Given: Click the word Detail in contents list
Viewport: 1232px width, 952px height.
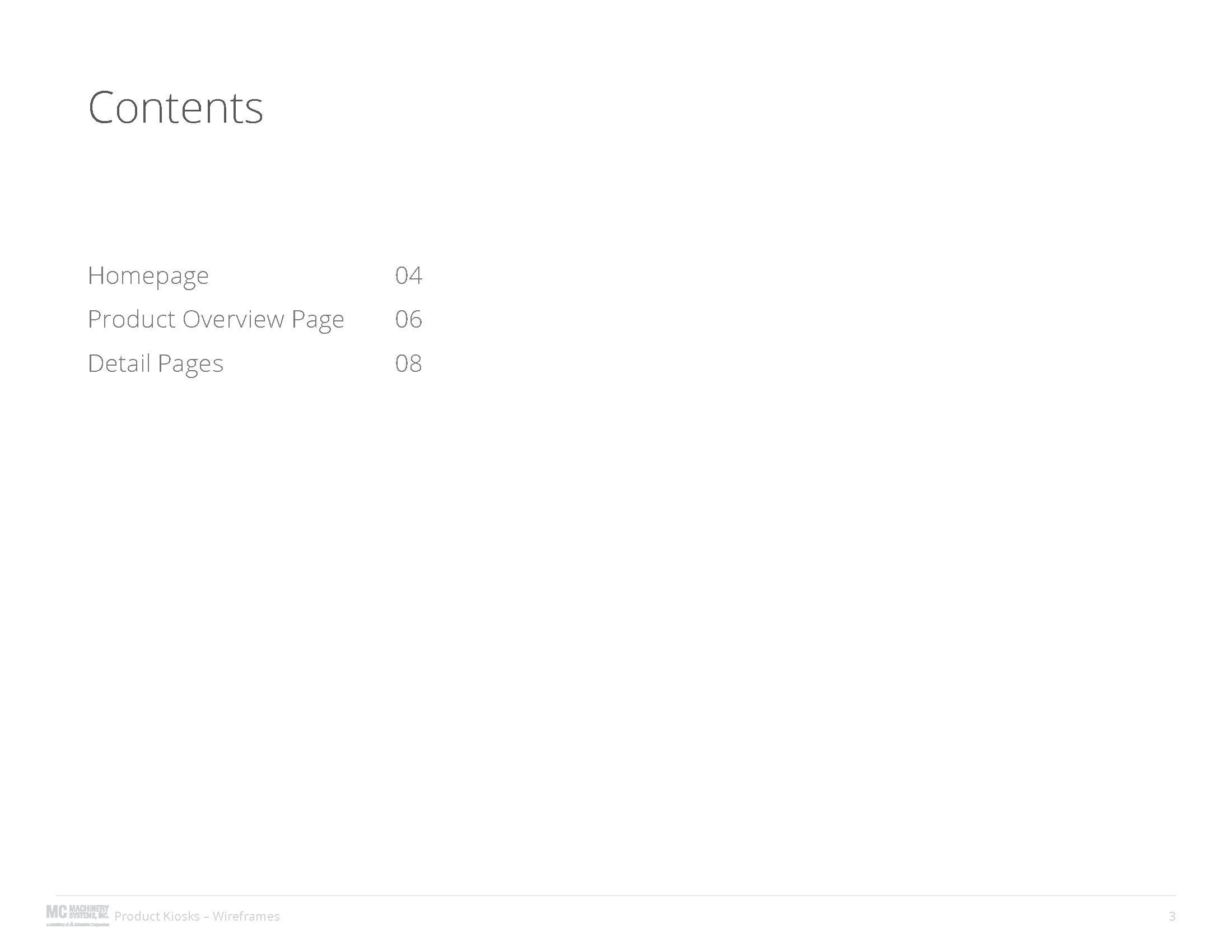Looking at the screenshot, I should click(x=119, y=364).
